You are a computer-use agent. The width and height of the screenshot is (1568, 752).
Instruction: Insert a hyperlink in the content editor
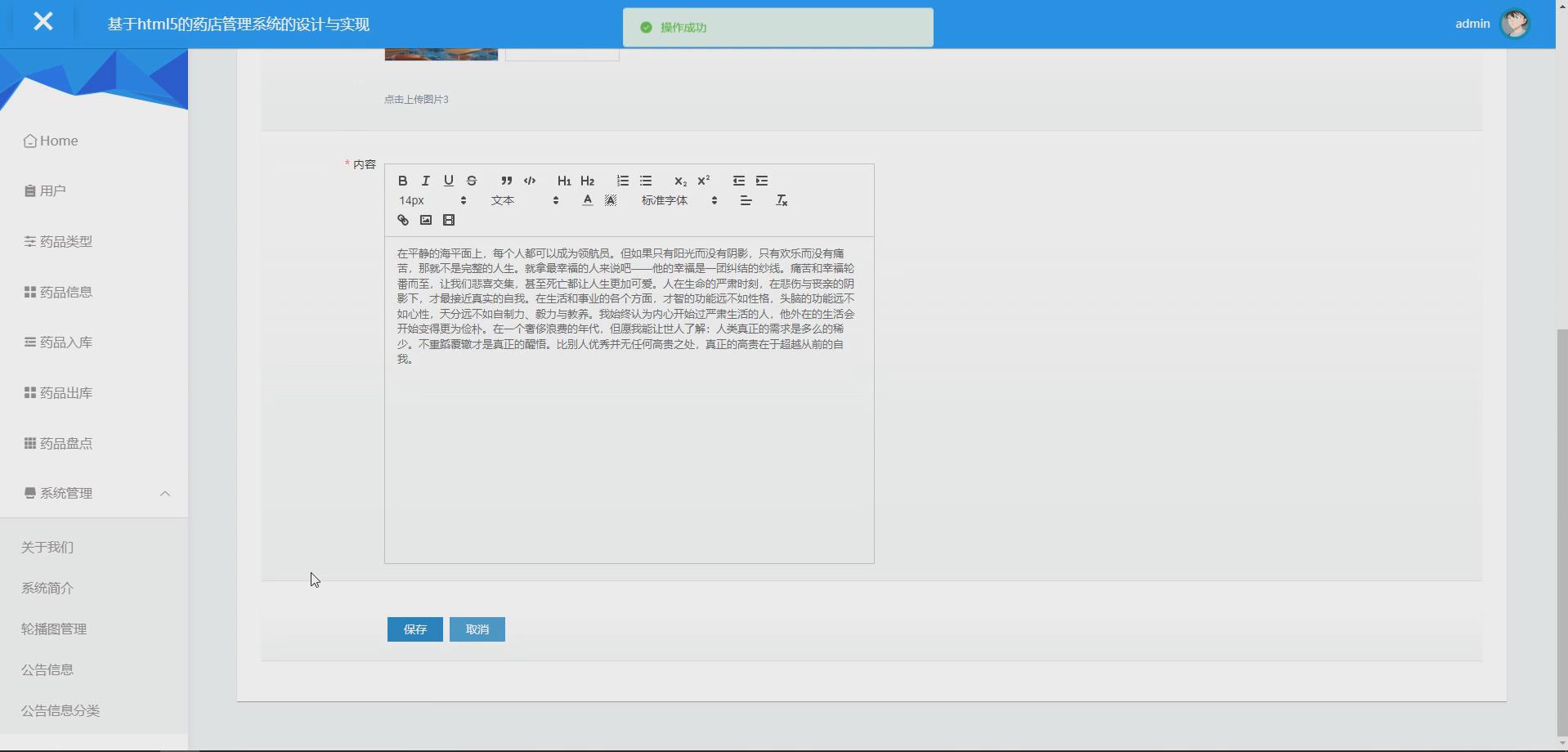pos(401,220)
